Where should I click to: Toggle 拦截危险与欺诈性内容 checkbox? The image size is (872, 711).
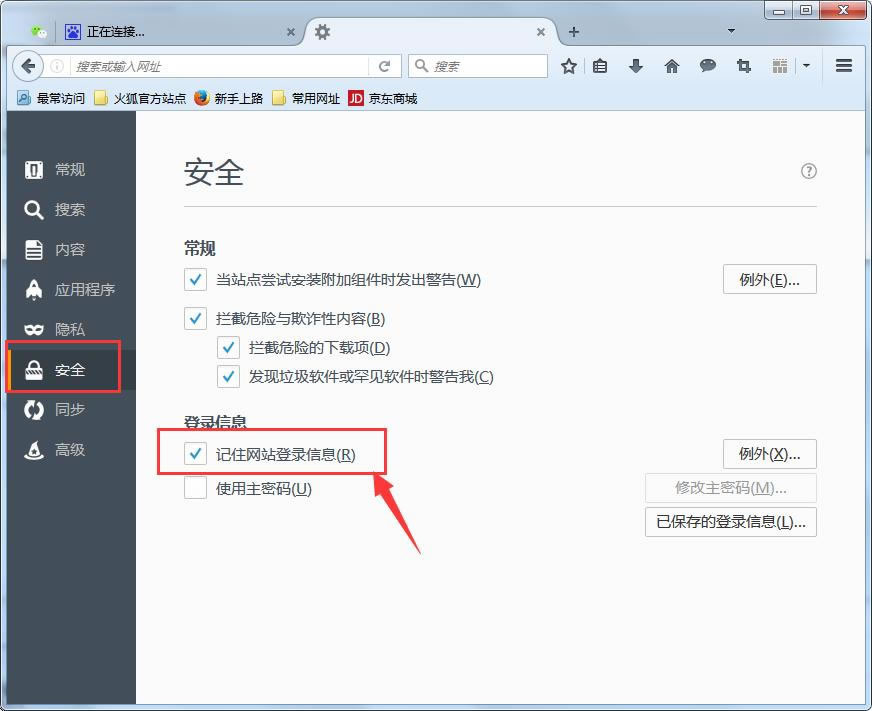pyautogui.click(x=195, y=318)
